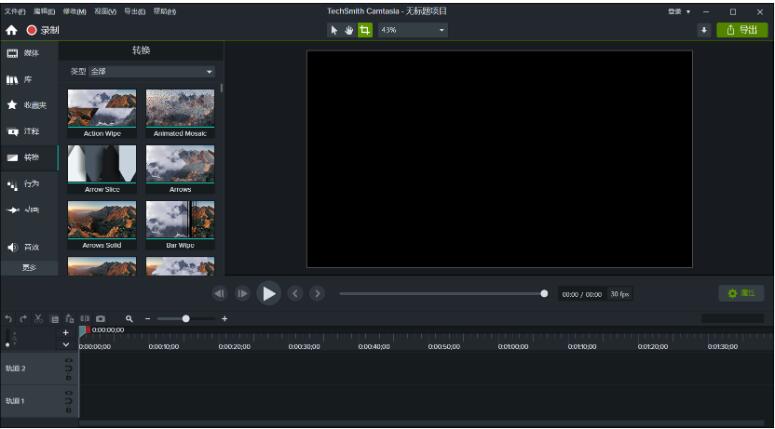Click the camera snapshot icon above timeline
Screen dimensions: 775x429
pos(100,318)
